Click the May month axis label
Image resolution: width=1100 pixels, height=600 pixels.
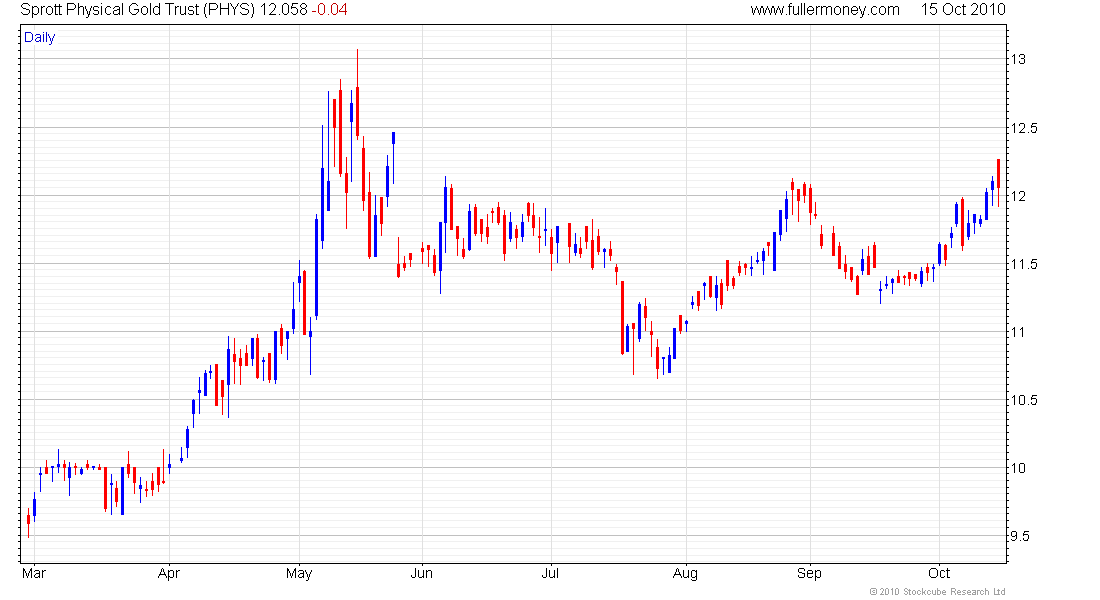pyautogui.click(x=299, y=573)
